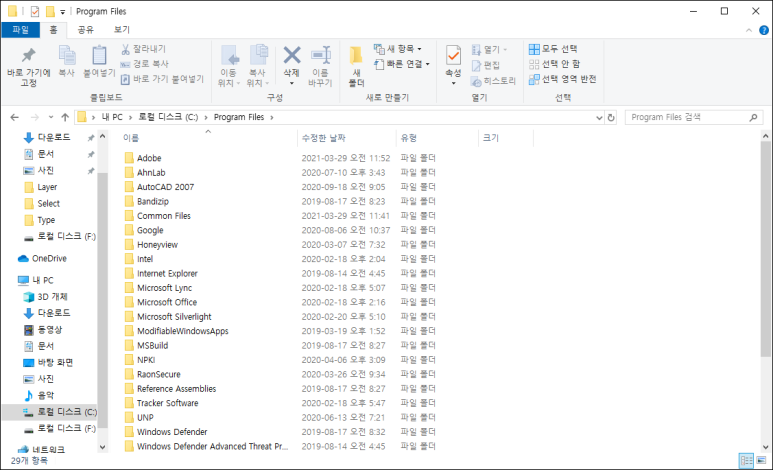Click the Refresh icon beside address bar
The height and width of the screenshot is (470, 773).
611,117
